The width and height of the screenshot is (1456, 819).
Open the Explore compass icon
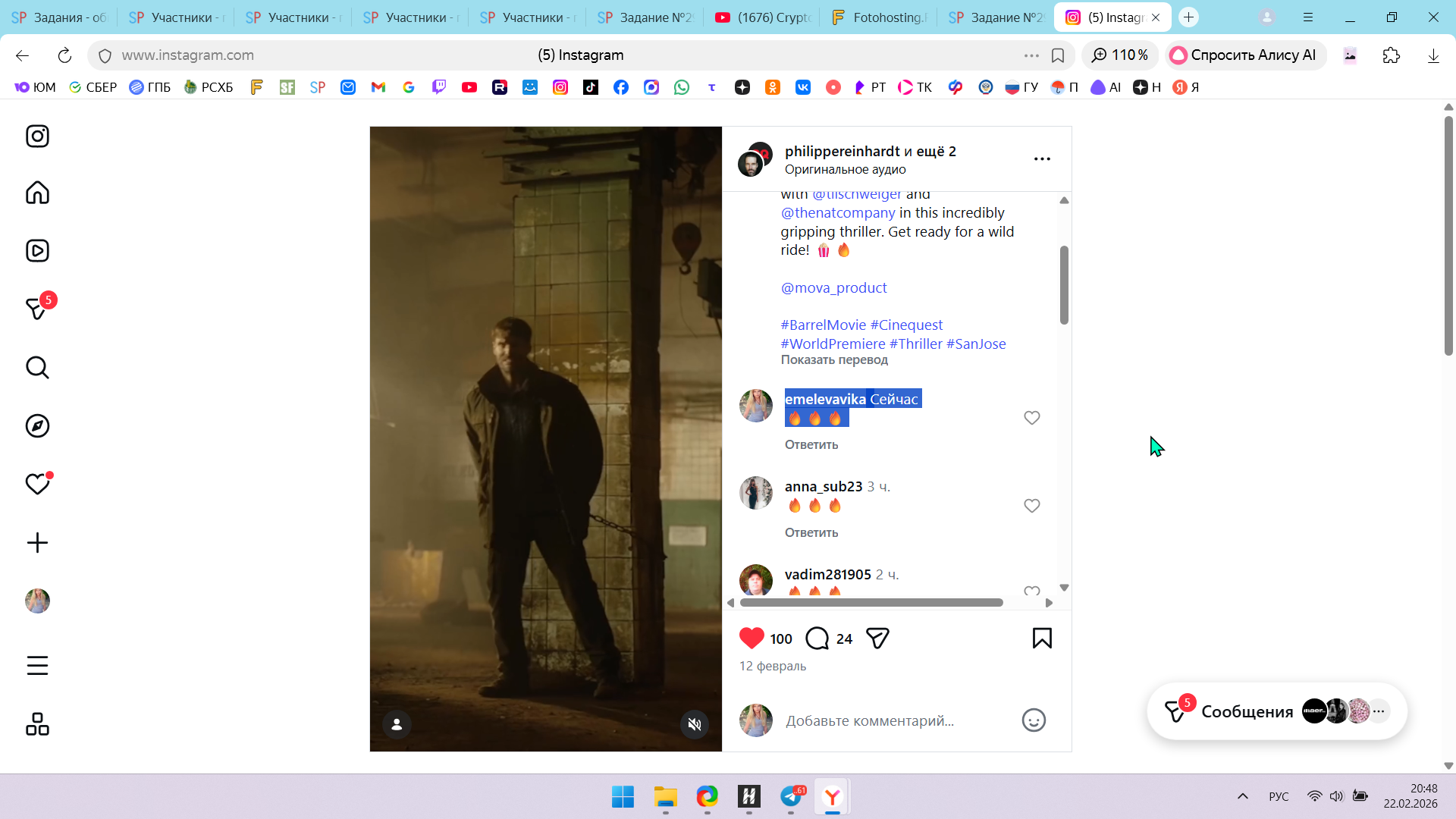(37, 426)
